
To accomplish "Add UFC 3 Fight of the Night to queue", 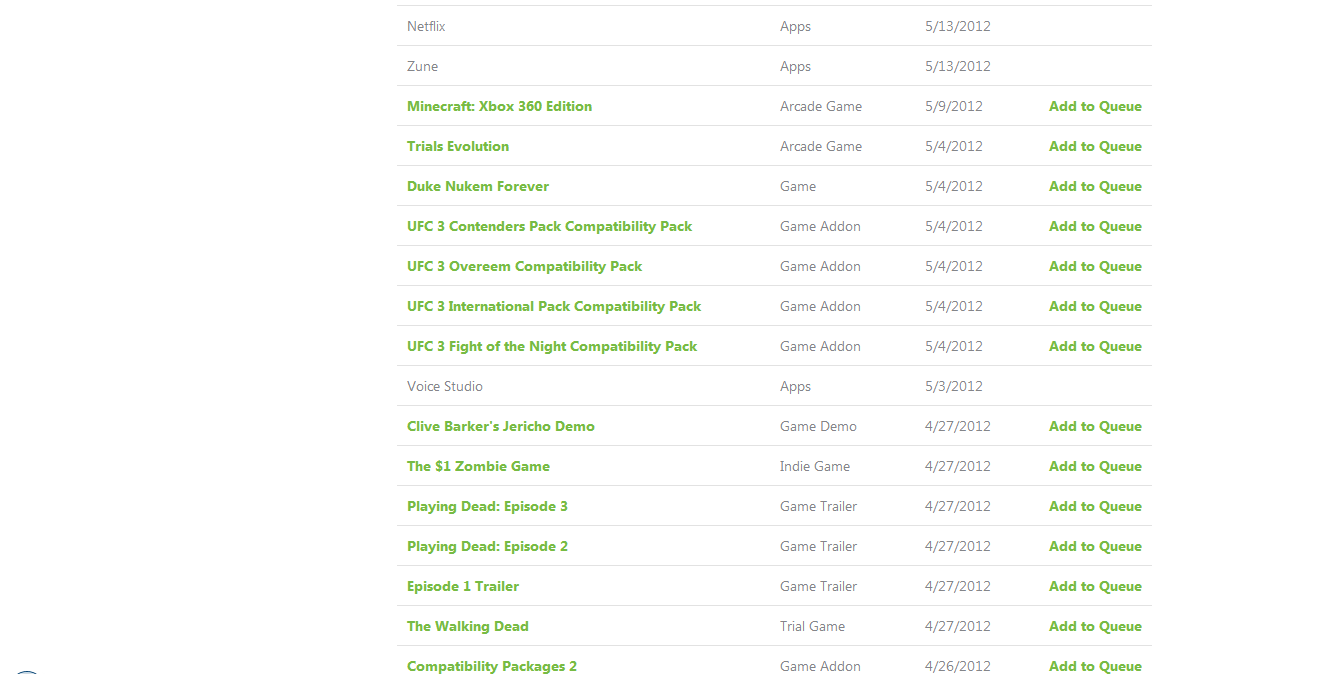I will [1095, 346].
